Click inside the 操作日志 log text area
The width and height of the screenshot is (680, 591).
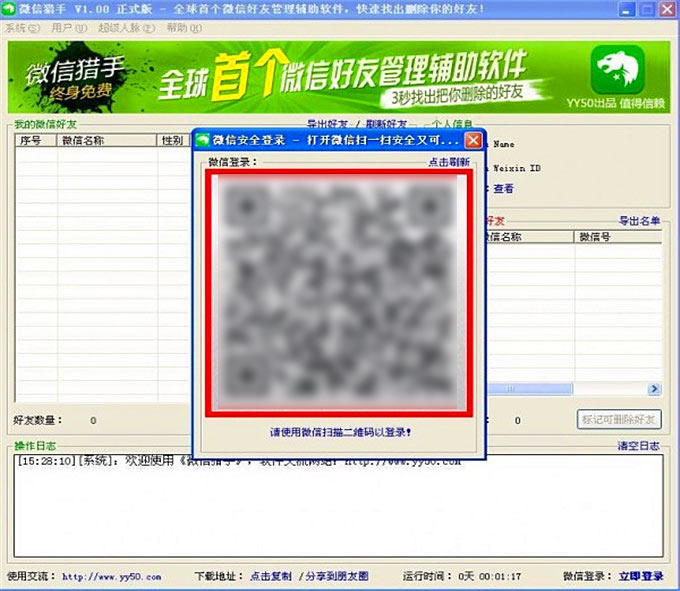(x=338, y=506)
